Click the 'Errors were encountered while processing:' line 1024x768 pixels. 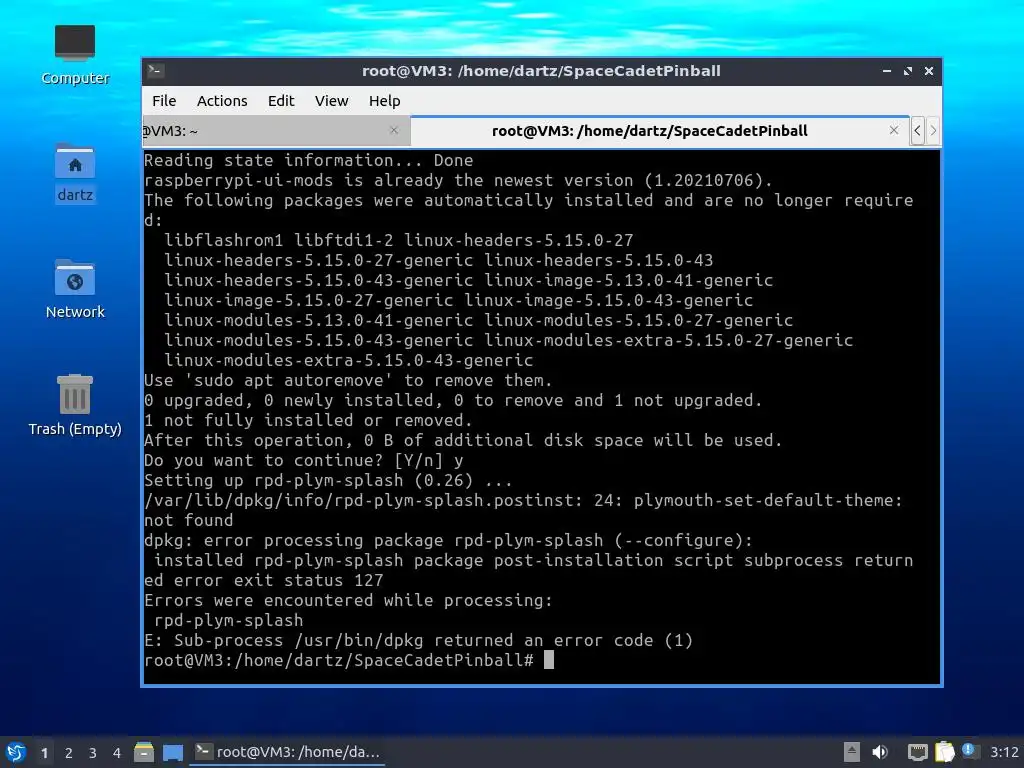348,600
